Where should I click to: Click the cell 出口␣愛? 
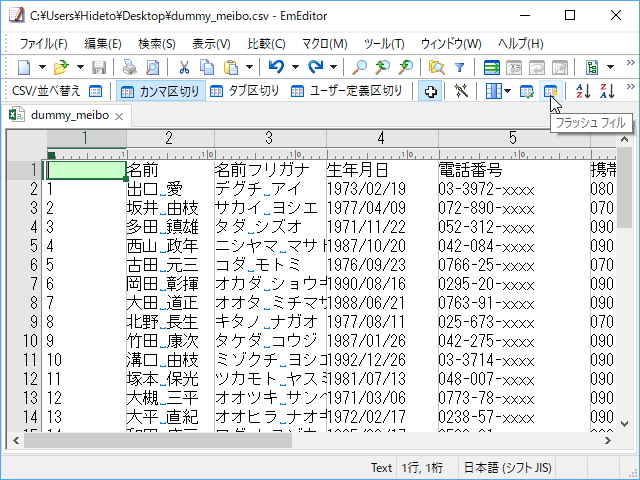(x=170, y=189)
